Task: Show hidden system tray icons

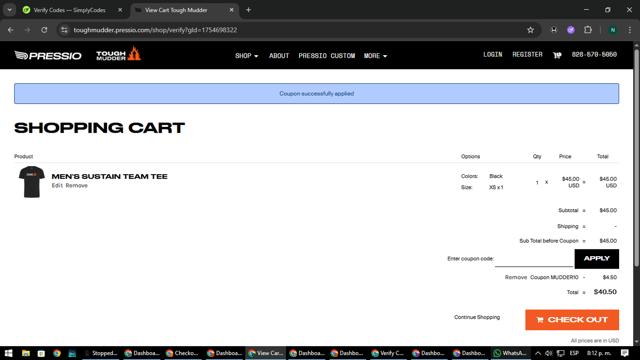Action: tap(538, 353)
